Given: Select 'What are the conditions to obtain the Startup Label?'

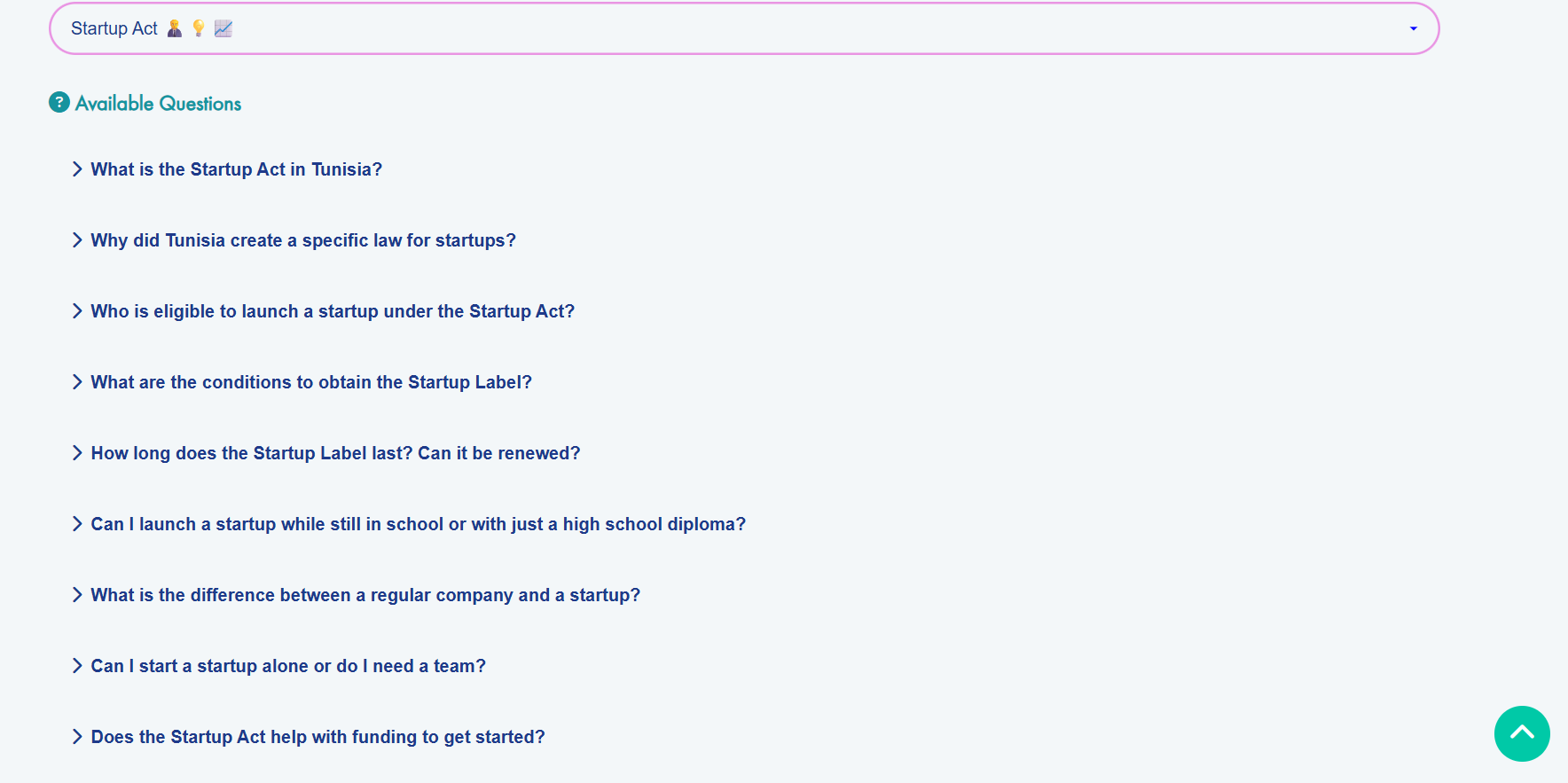Looking at the screenshot, I should tap(311, 382).
